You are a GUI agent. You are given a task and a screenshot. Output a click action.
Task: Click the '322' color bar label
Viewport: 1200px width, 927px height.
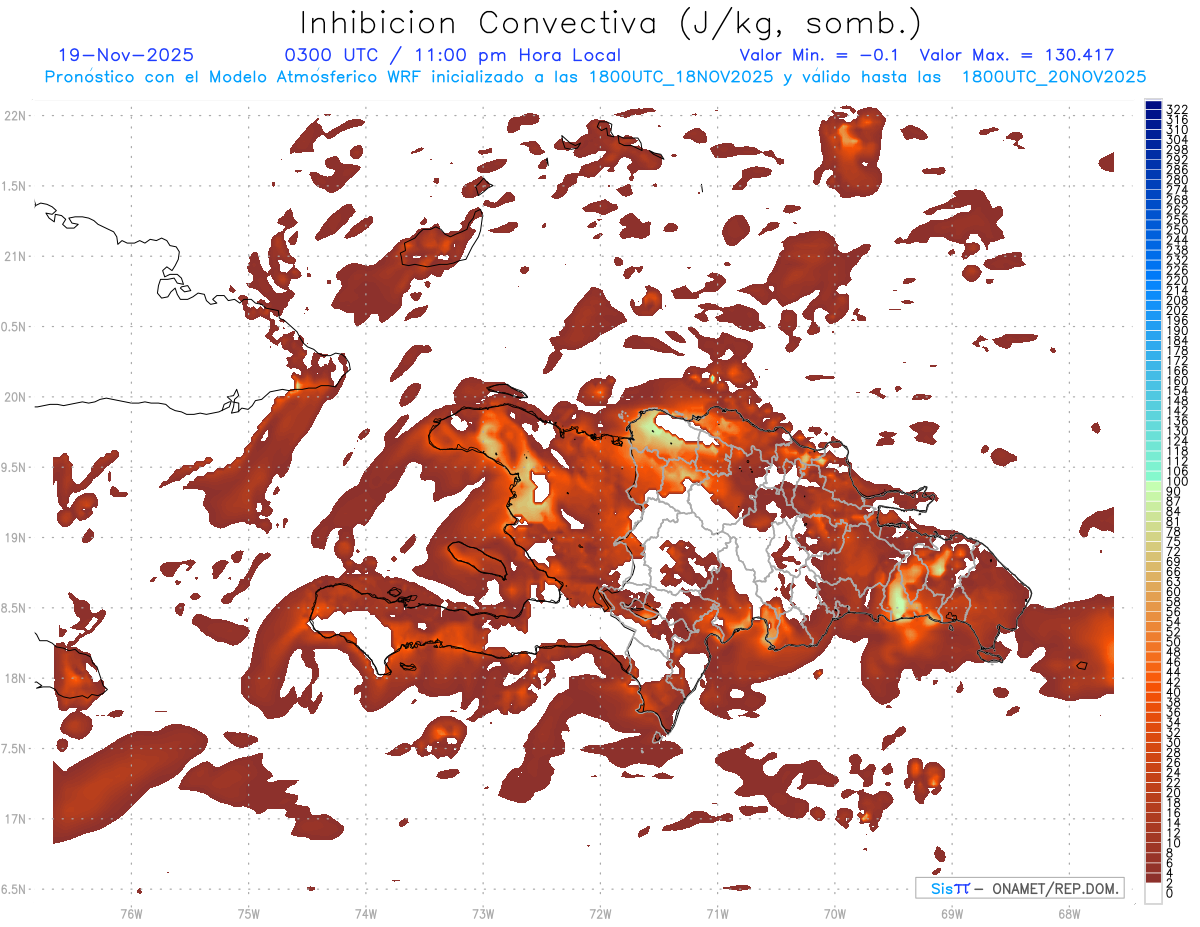coord(1177,108)
